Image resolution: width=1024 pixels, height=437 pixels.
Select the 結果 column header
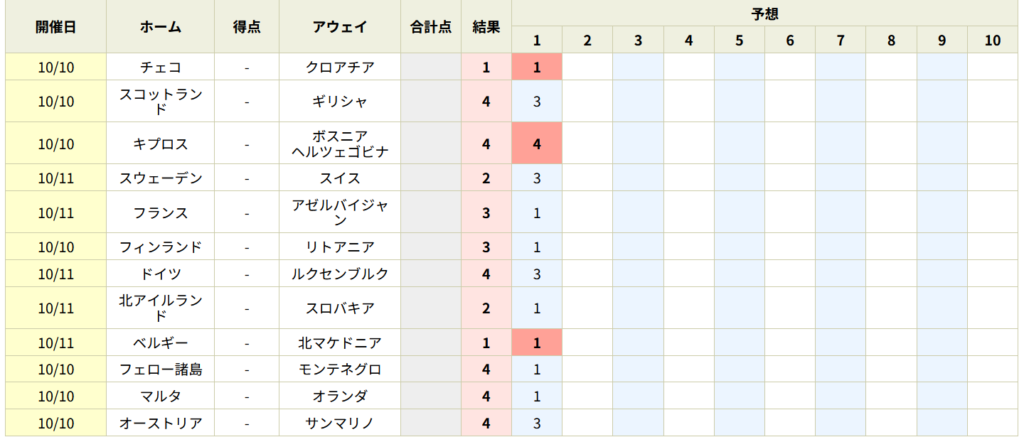tap(486, 27)
